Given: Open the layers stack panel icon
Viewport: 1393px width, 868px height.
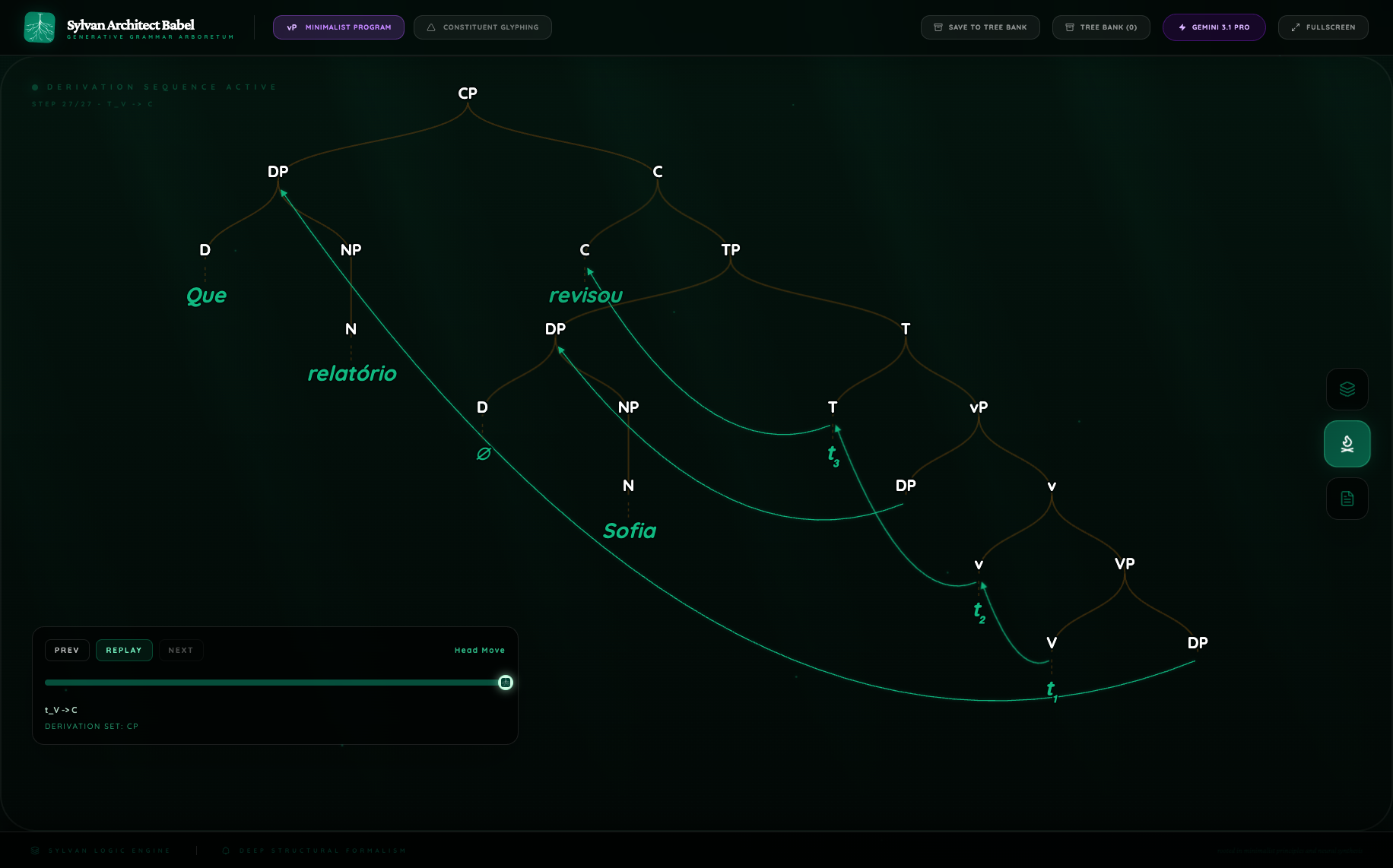Looking at the screenshot, I should (1347, 389).
